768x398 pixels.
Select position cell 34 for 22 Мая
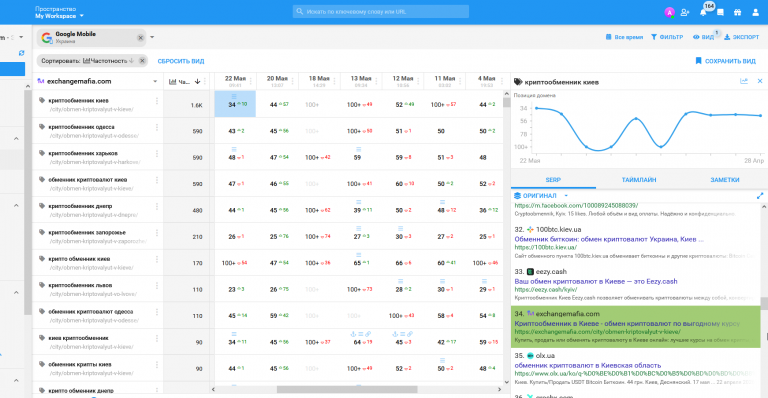(235, 104)
